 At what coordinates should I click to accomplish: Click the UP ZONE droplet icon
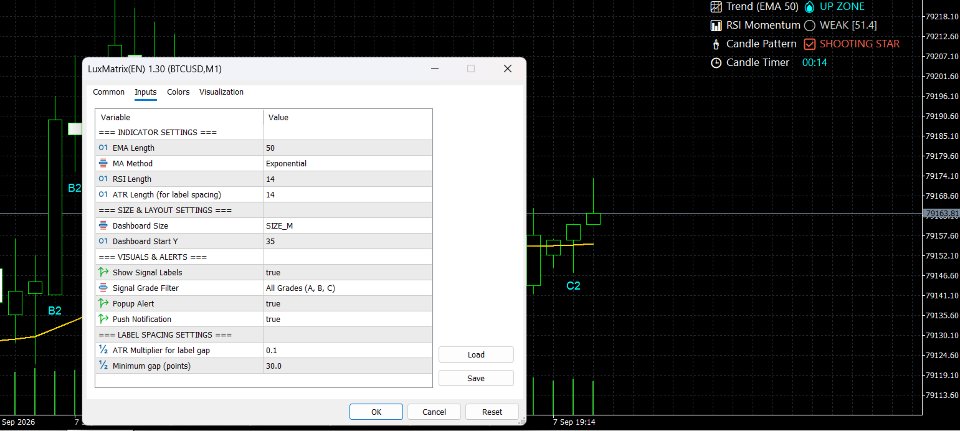(x=809, y=7)
